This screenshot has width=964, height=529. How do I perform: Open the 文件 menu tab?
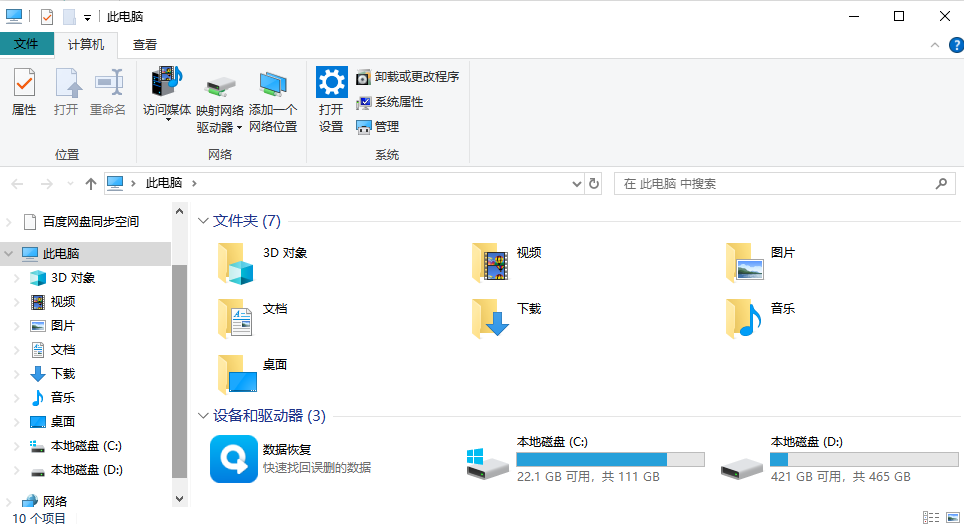point(26,44)
